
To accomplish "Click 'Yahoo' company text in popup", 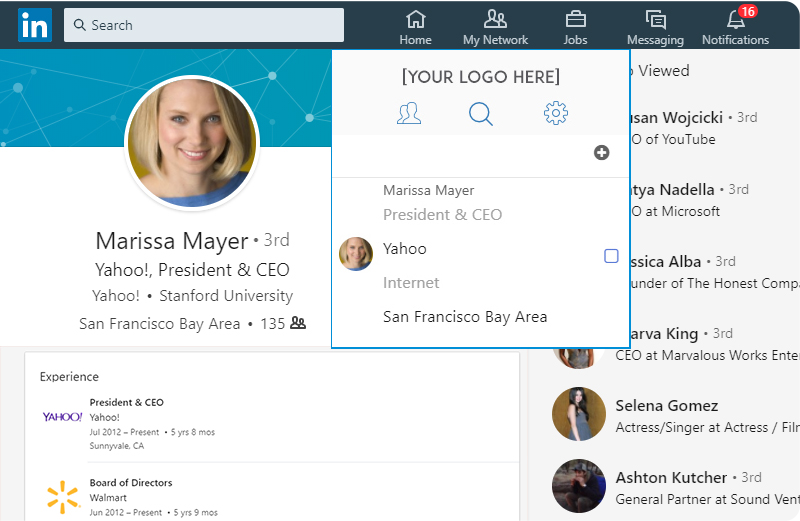I will [405, 249].
